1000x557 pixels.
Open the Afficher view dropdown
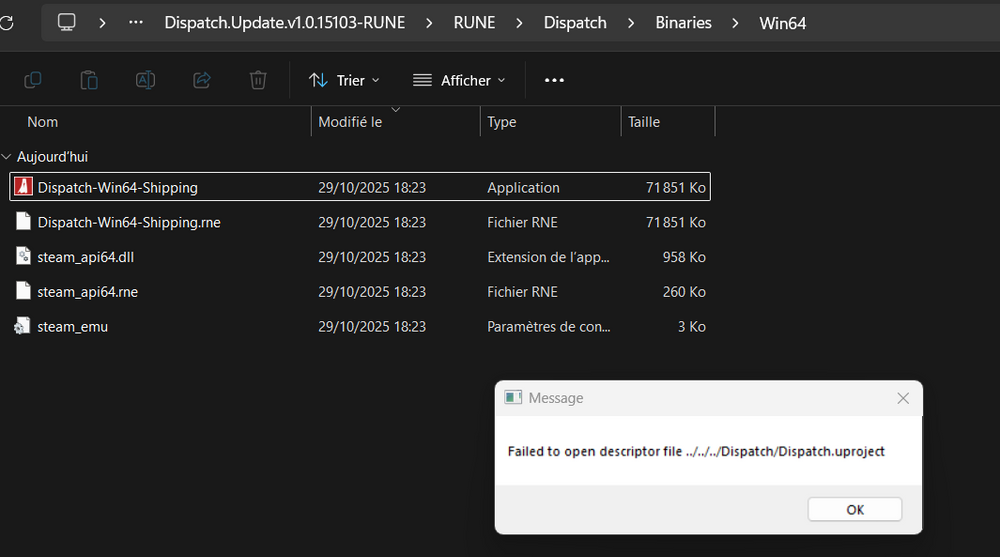click(x=459, y=80)
